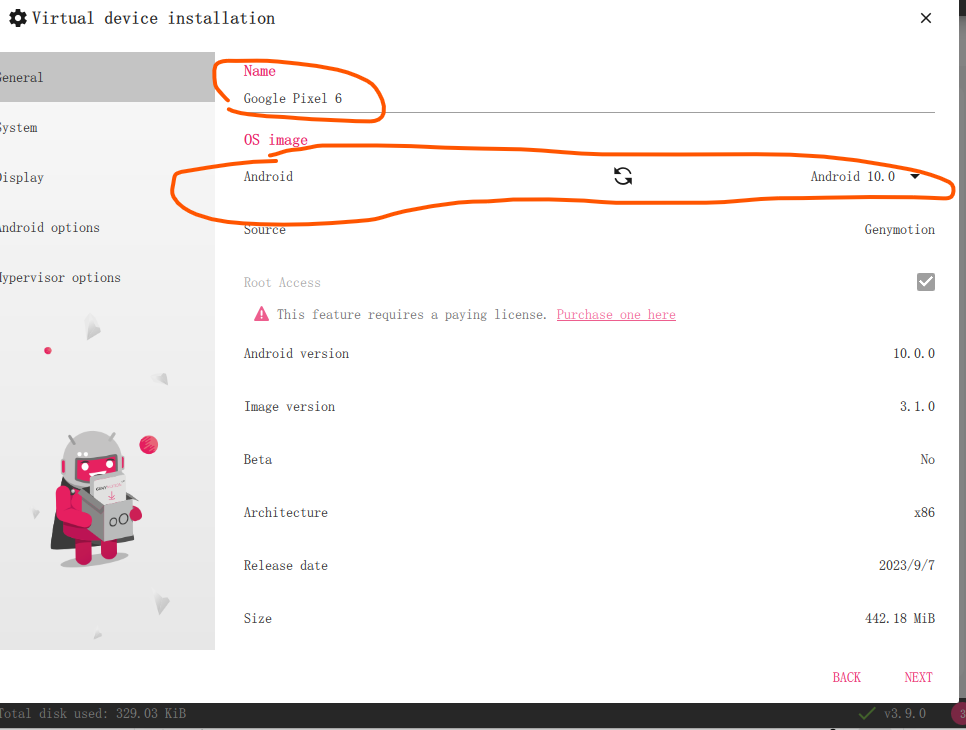Click the 'Root Access' label
Screen dimensions: 966x730
pyautogui.click(x=282, y=283)
